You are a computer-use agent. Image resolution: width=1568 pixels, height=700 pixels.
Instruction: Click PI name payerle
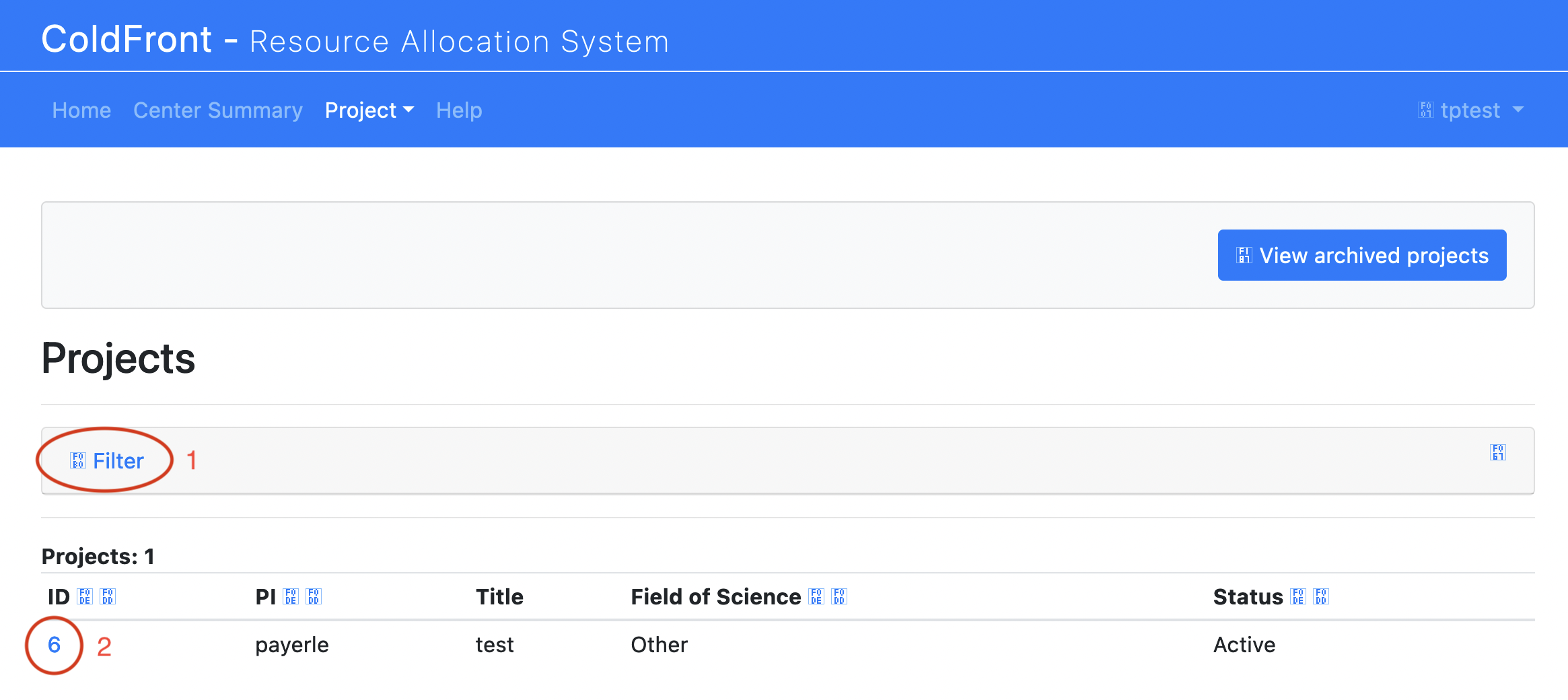coord(292,645)
